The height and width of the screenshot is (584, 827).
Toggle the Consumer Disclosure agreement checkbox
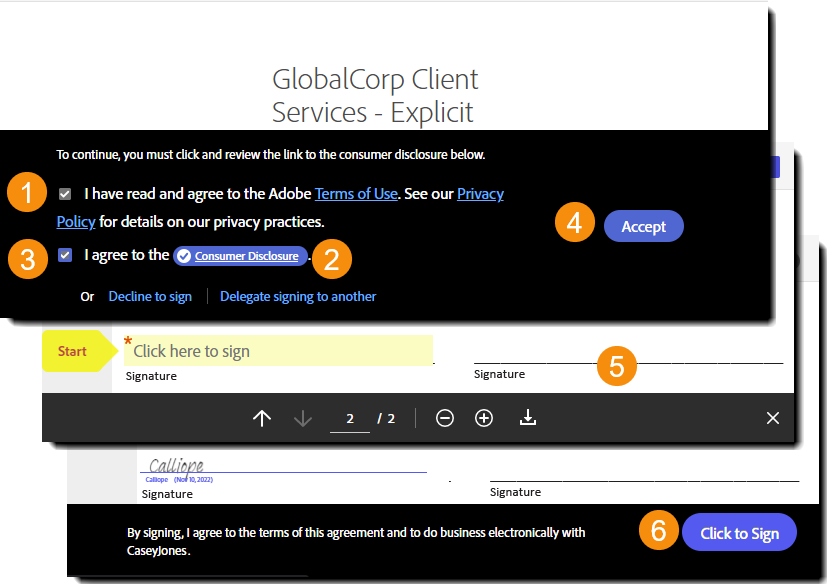(x=65, y=255)
